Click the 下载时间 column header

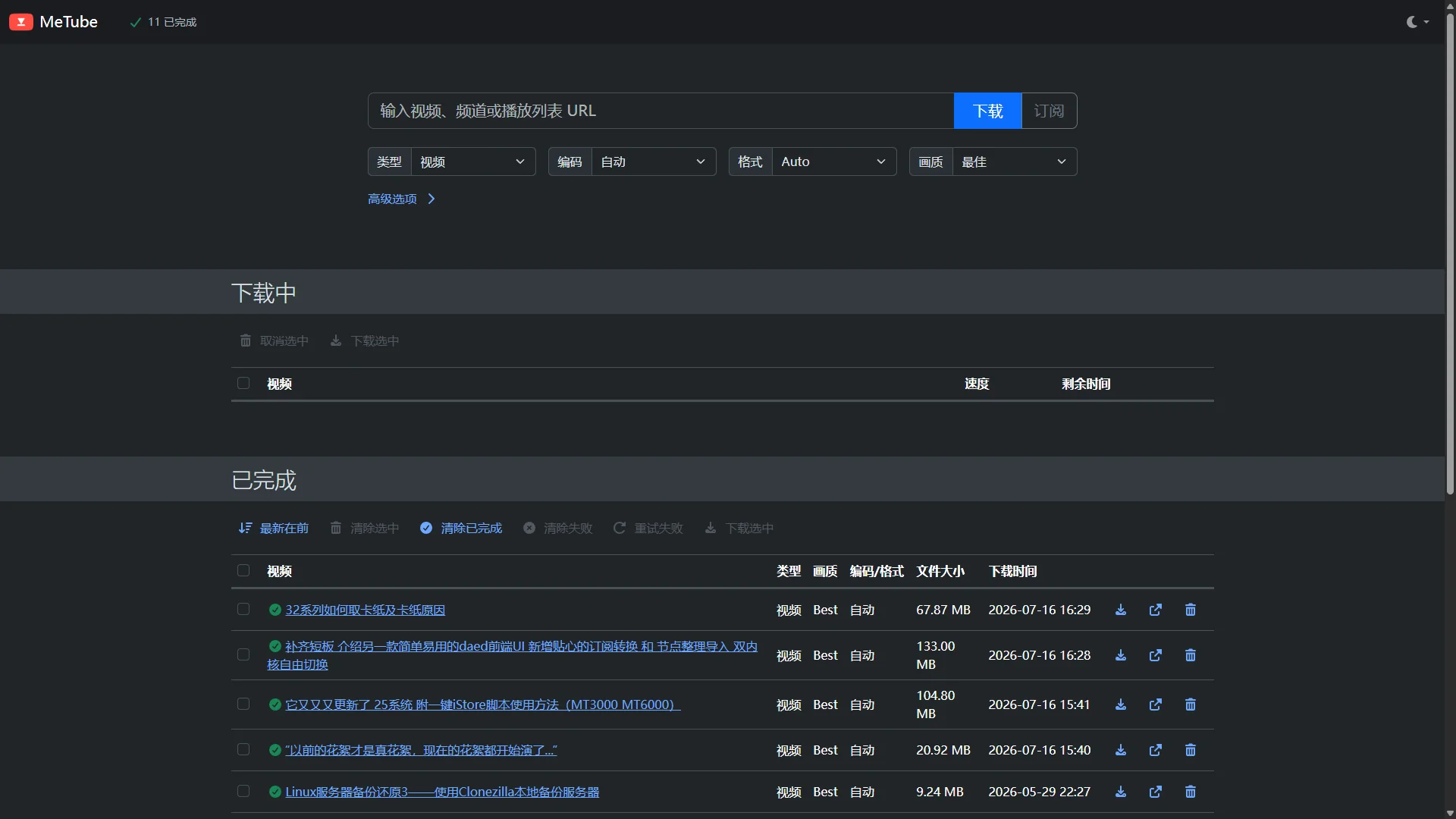click(x=1013, y=571)
